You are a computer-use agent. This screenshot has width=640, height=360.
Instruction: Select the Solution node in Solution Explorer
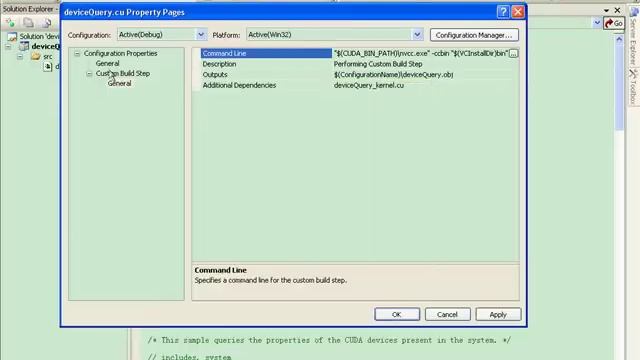33,36
